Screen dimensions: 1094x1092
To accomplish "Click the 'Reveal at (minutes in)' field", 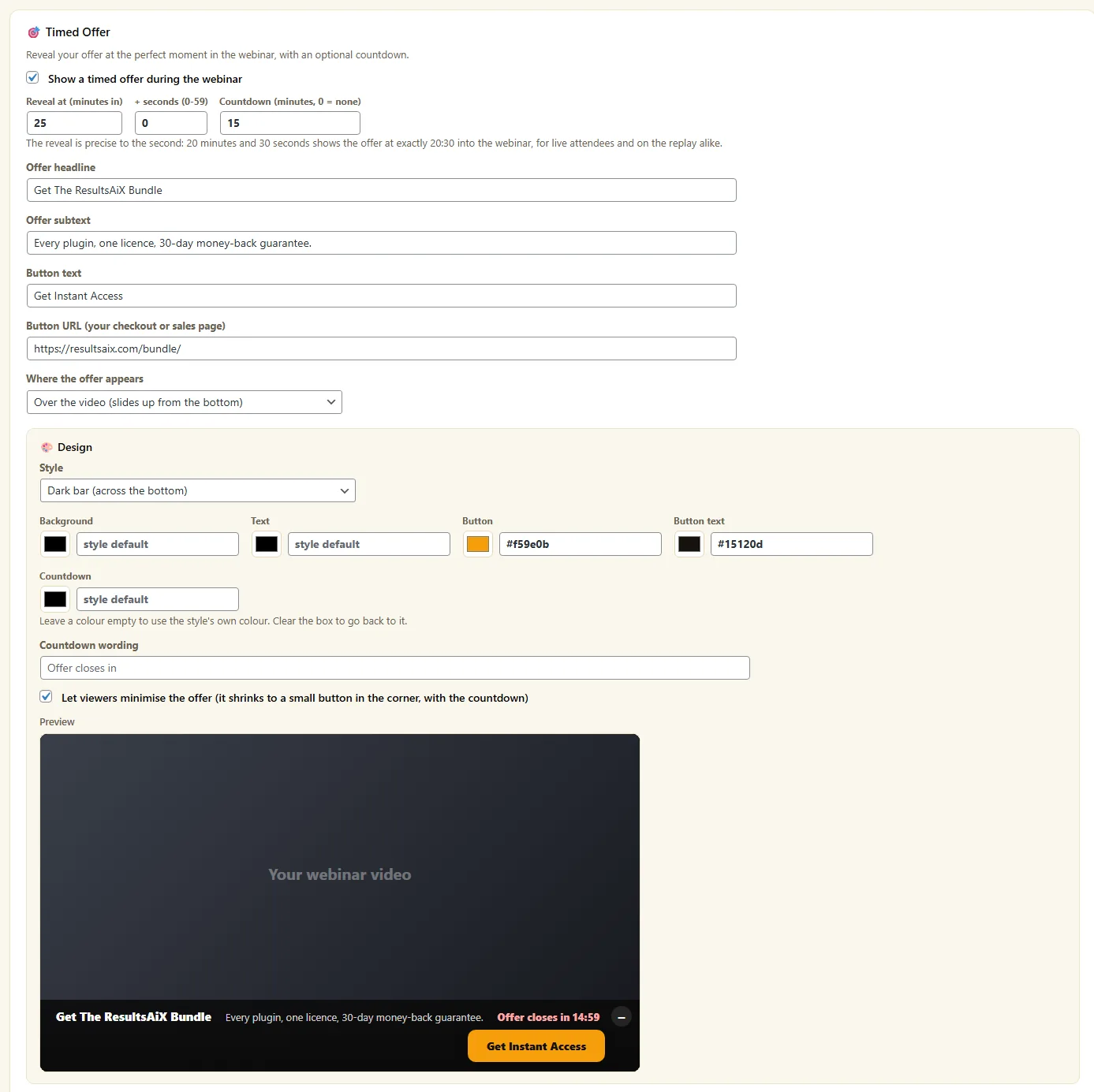I will (x=74, y=123).
